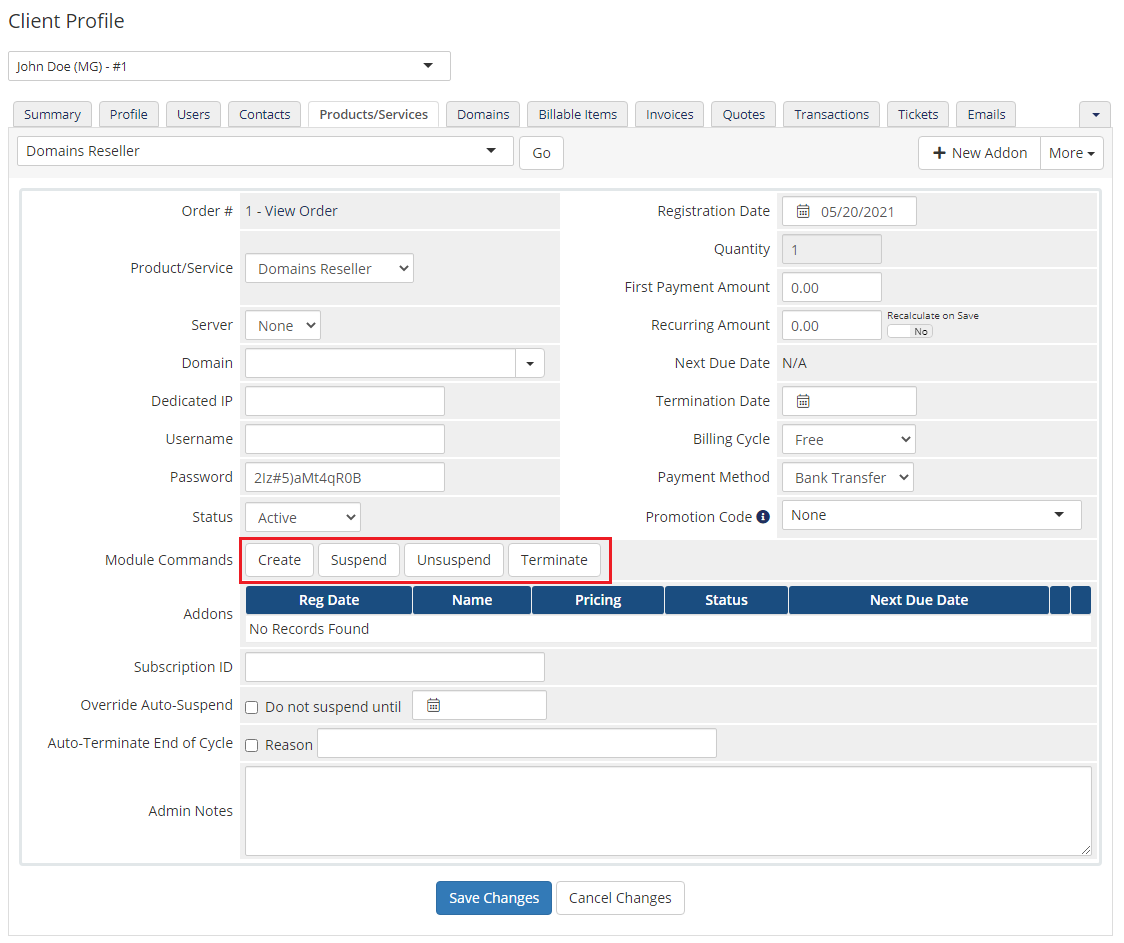1124x943 pixels.
Task: Click the Domain text input
Action: pos(381,363)
